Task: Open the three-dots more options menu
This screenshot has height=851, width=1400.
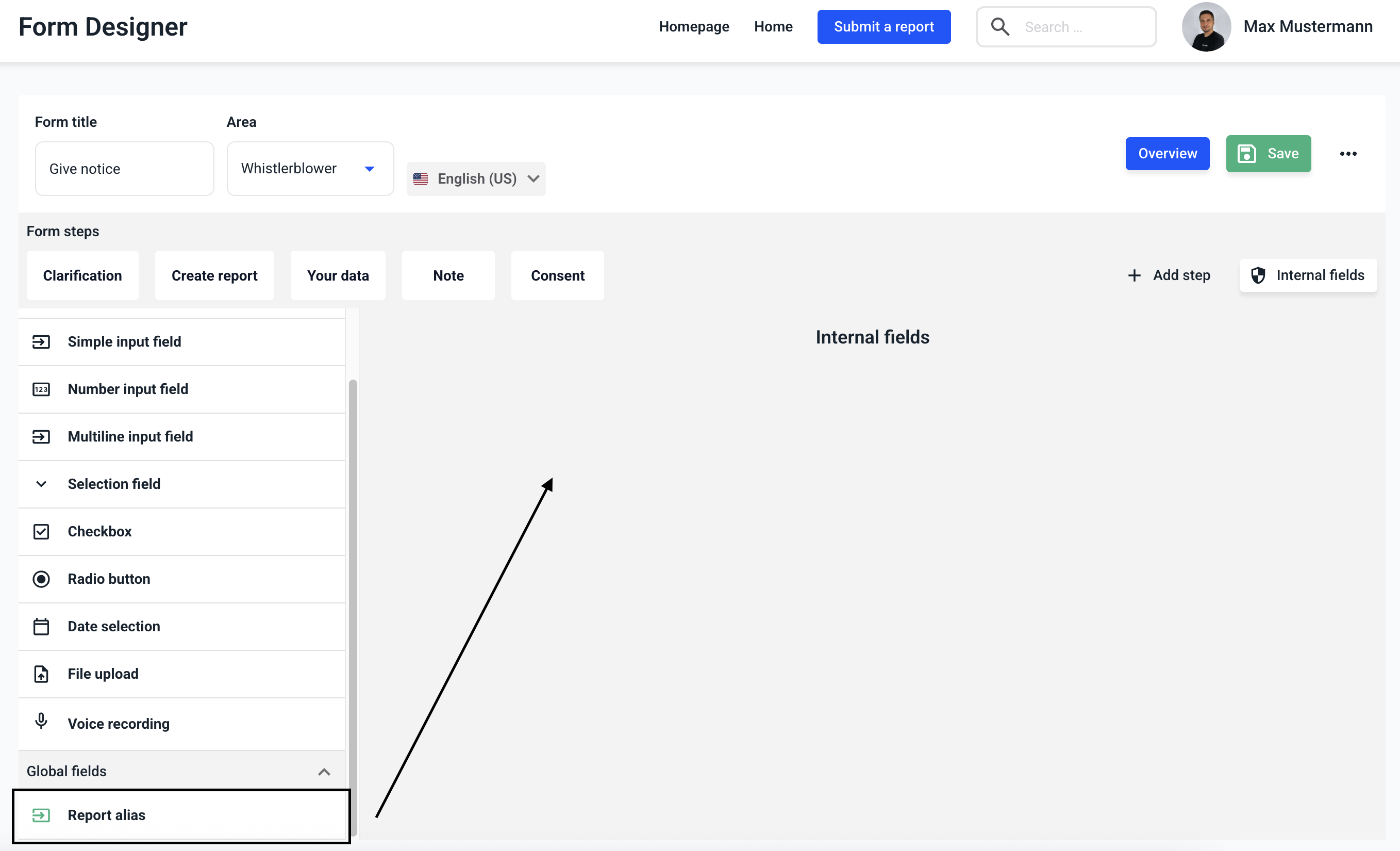Action: tap(1348, 154)
